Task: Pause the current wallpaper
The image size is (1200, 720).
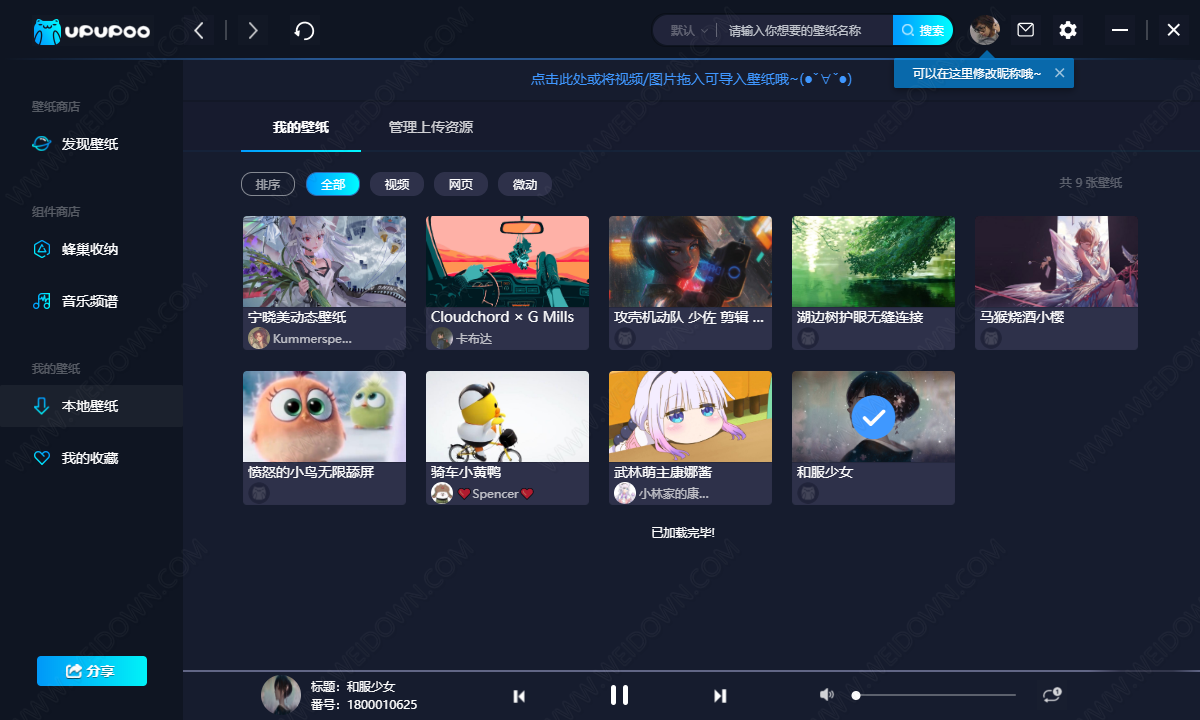Action: (619, 695)
